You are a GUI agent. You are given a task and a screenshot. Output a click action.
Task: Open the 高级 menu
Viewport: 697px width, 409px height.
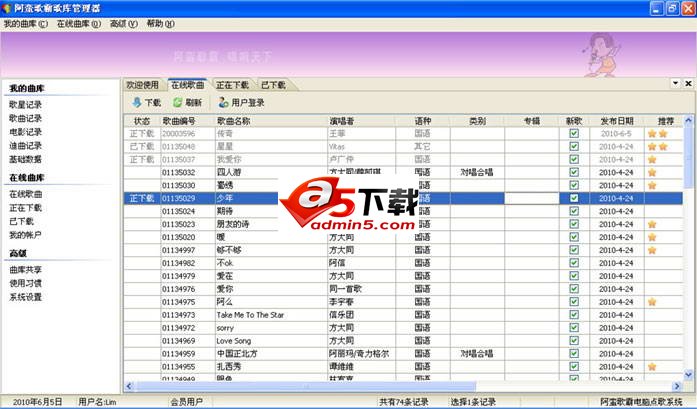(x=124, y=24)
